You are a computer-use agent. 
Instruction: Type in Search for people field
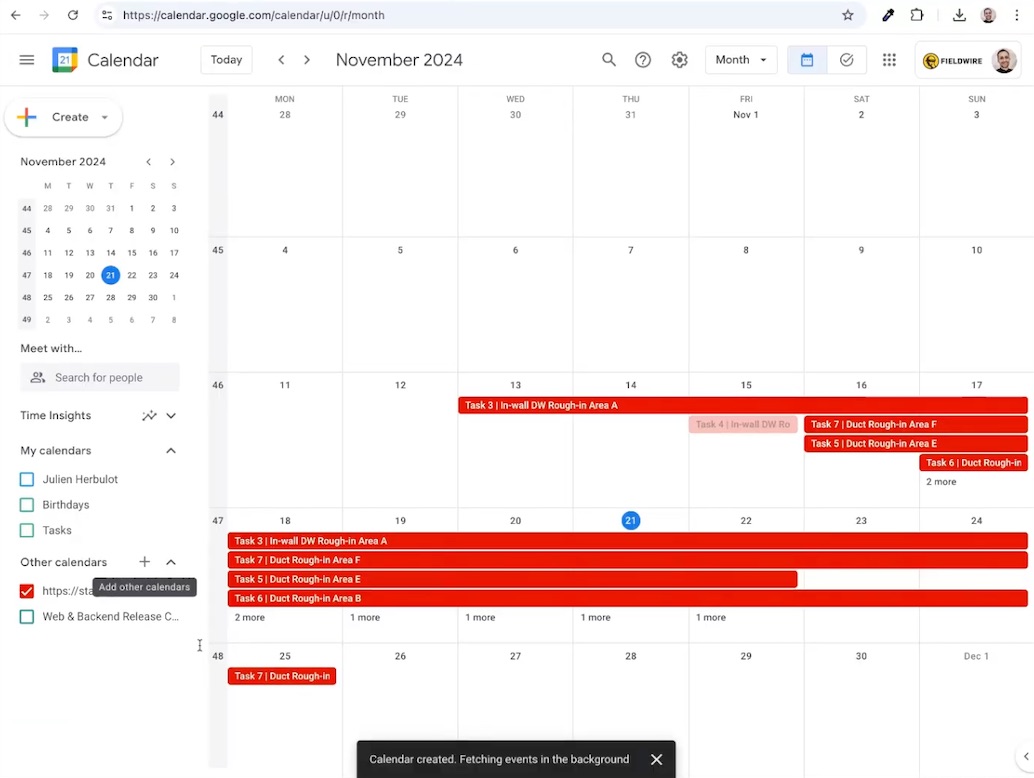[110, 378]
